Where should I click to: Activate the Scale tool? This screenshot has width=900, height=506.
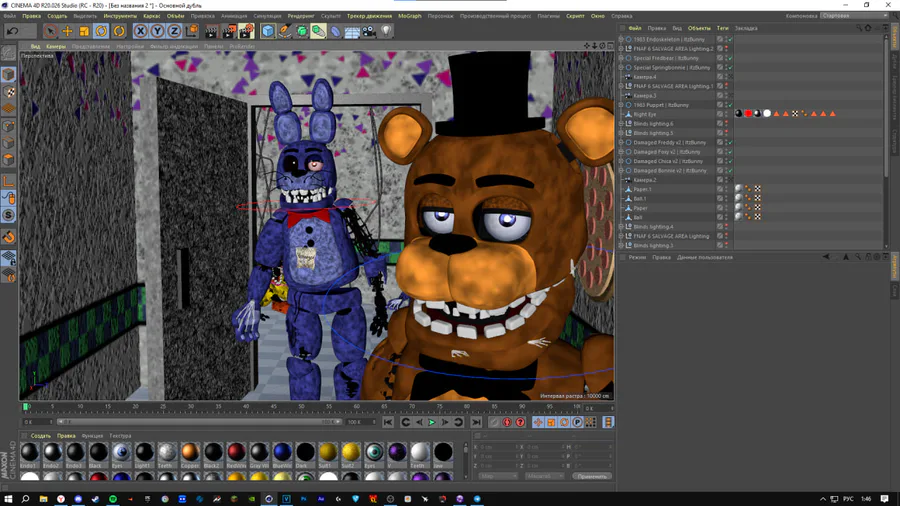pyautogui.click(x=84, y=31)
